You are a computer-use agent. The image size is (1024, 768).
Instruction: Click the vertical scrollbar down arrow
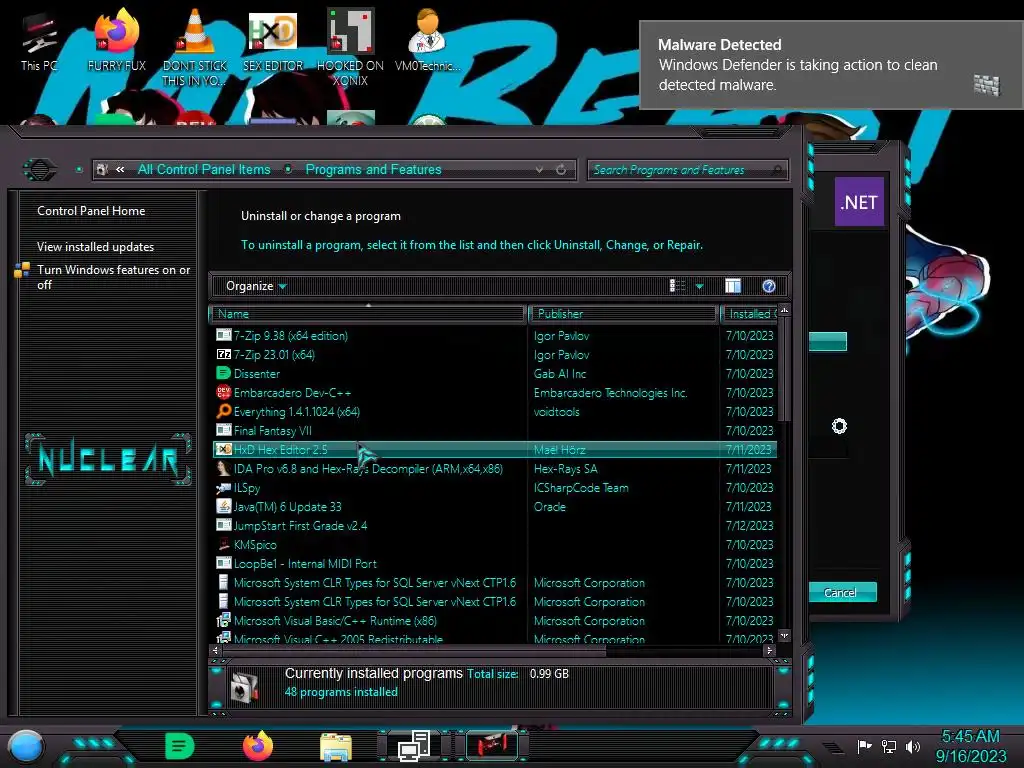pos(784,635)
